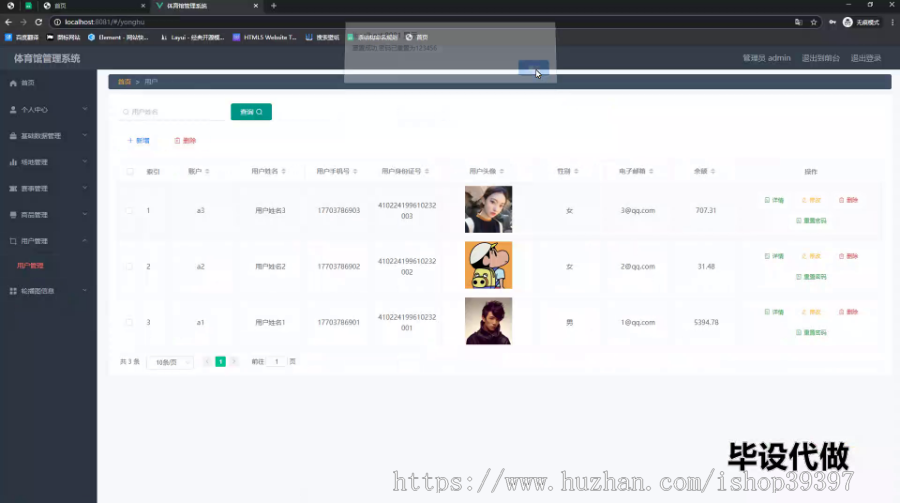Click the 商品管理 sidebar icon
900x503 pixels.
[13, 215]
